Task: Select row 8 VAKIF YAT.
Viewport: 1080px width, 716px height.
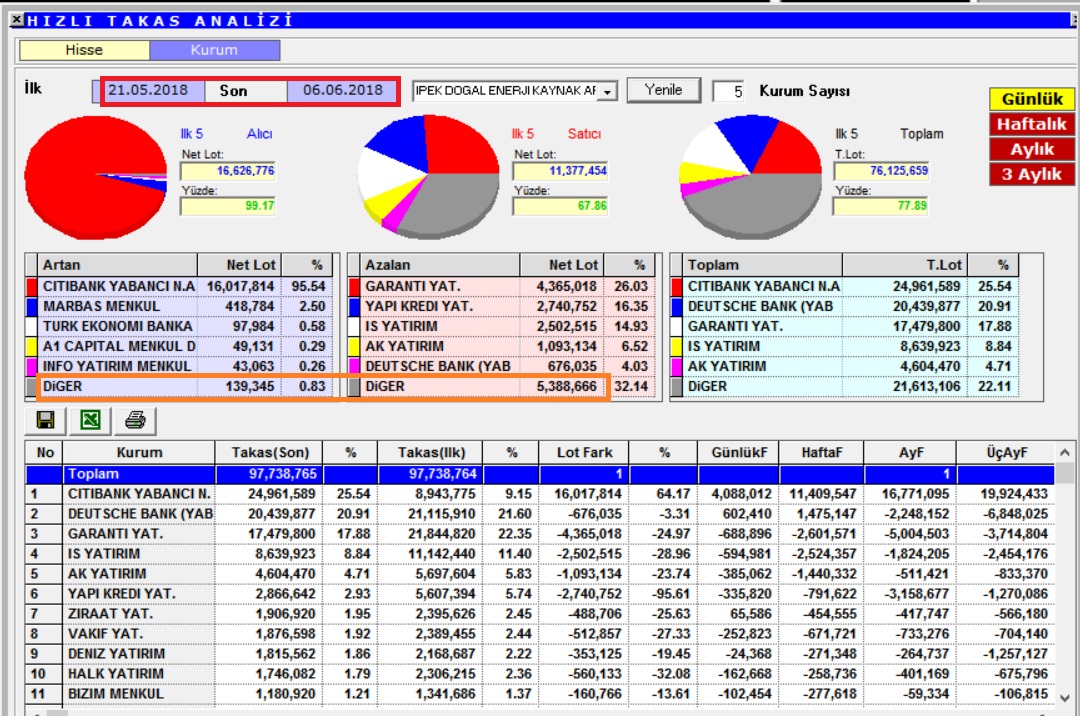Action: (x=540, y=633)
